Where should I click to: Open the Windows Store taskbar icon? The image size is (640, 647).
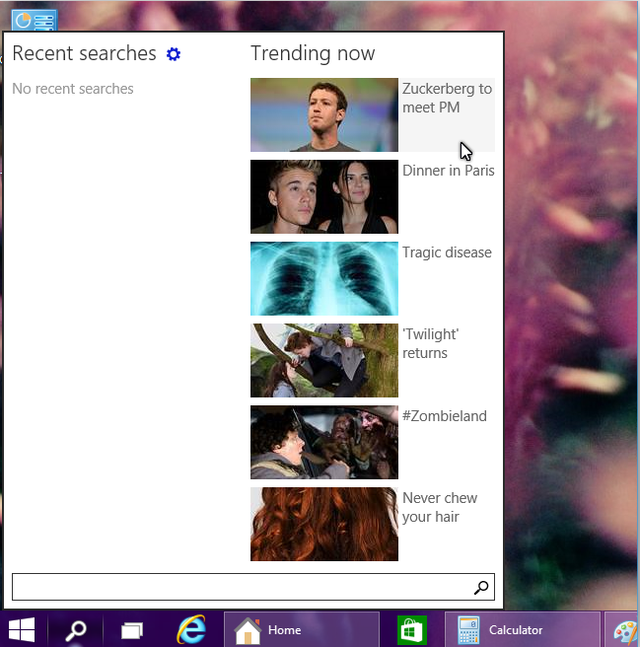411,630
